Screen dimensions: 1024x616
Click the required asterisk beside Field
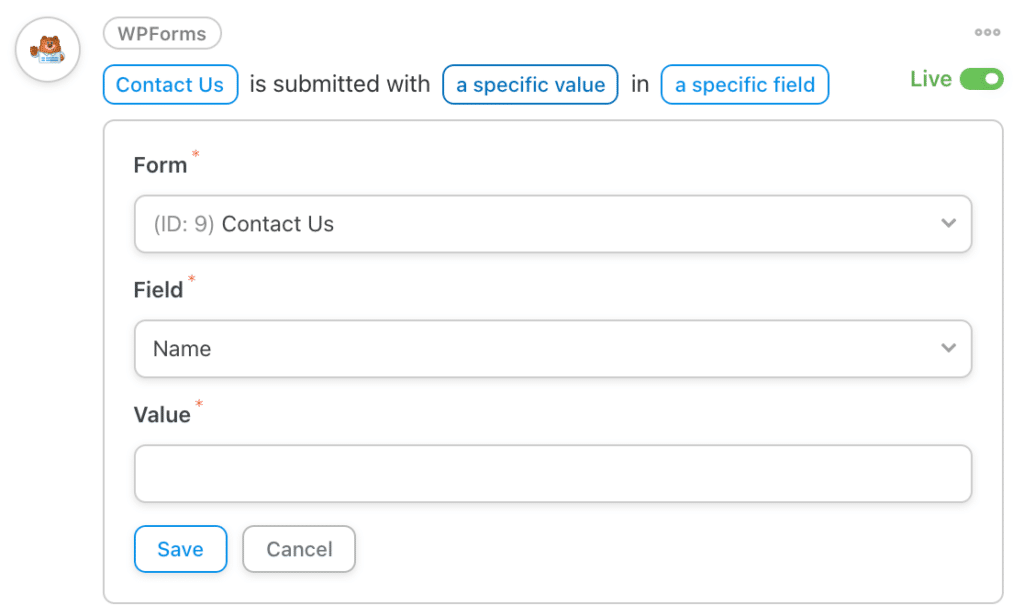tap(192, 281)
